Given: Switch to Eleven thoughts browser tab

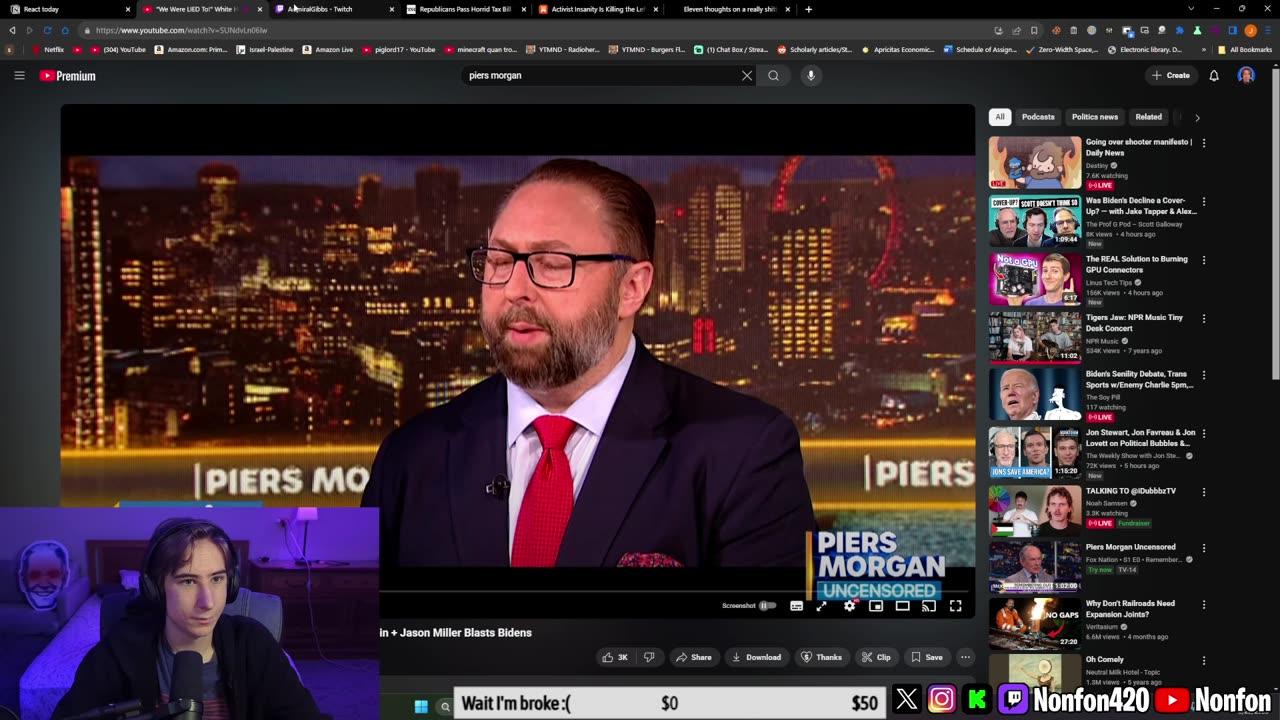Looking at the screenshot, I should (x=730, y=9).
